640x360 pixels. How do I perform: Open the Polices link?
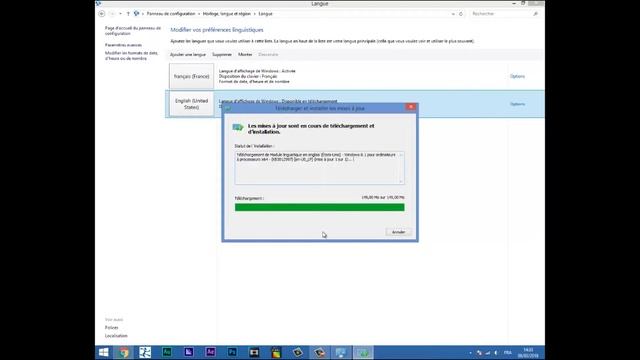point(111,328)
